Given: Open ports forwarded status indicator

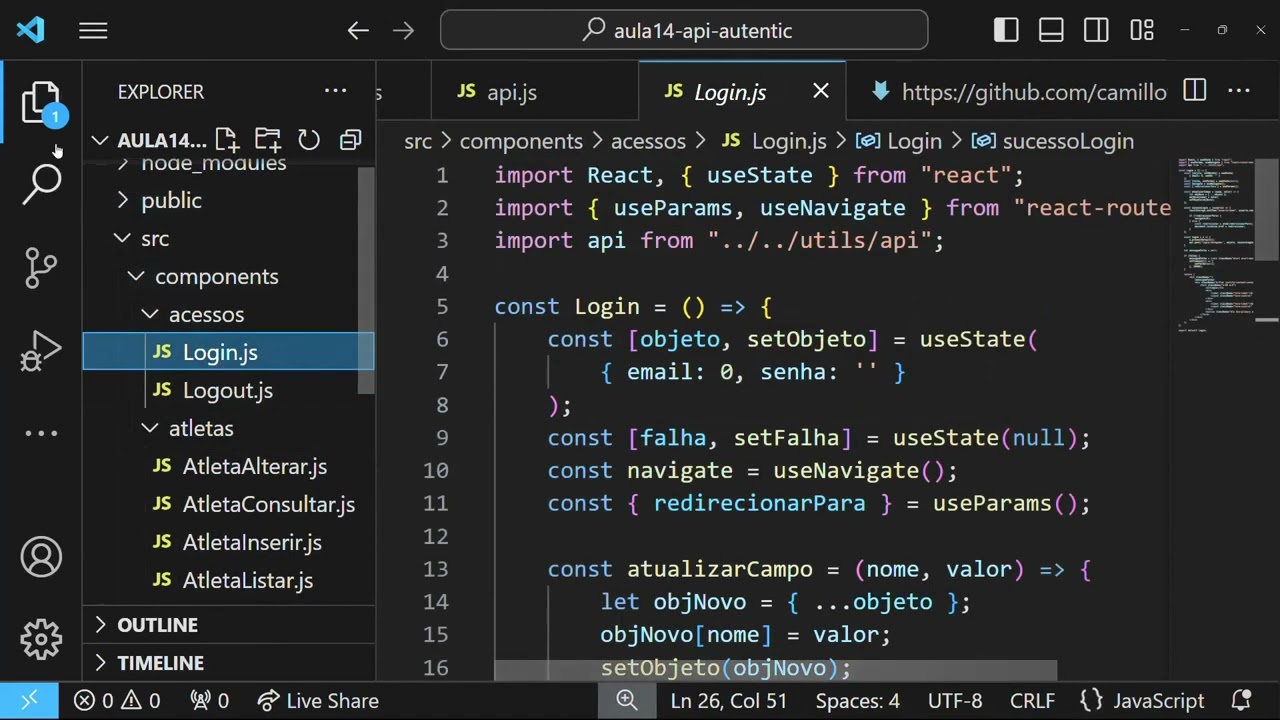Looking at the screenshot, I should click(209, 701).
